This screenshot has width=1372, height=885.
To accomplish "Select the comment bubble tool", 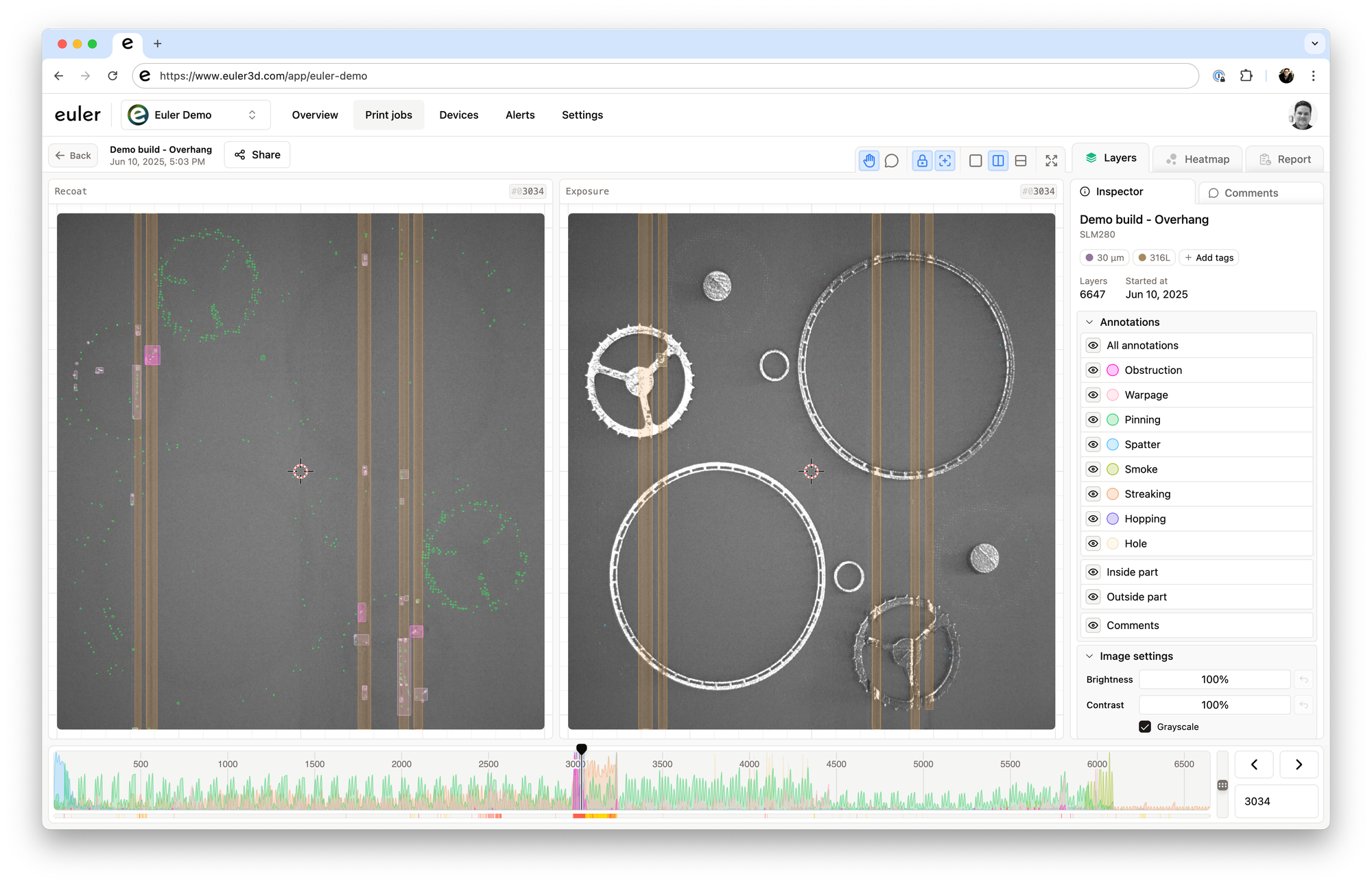I will coord(892,161).
